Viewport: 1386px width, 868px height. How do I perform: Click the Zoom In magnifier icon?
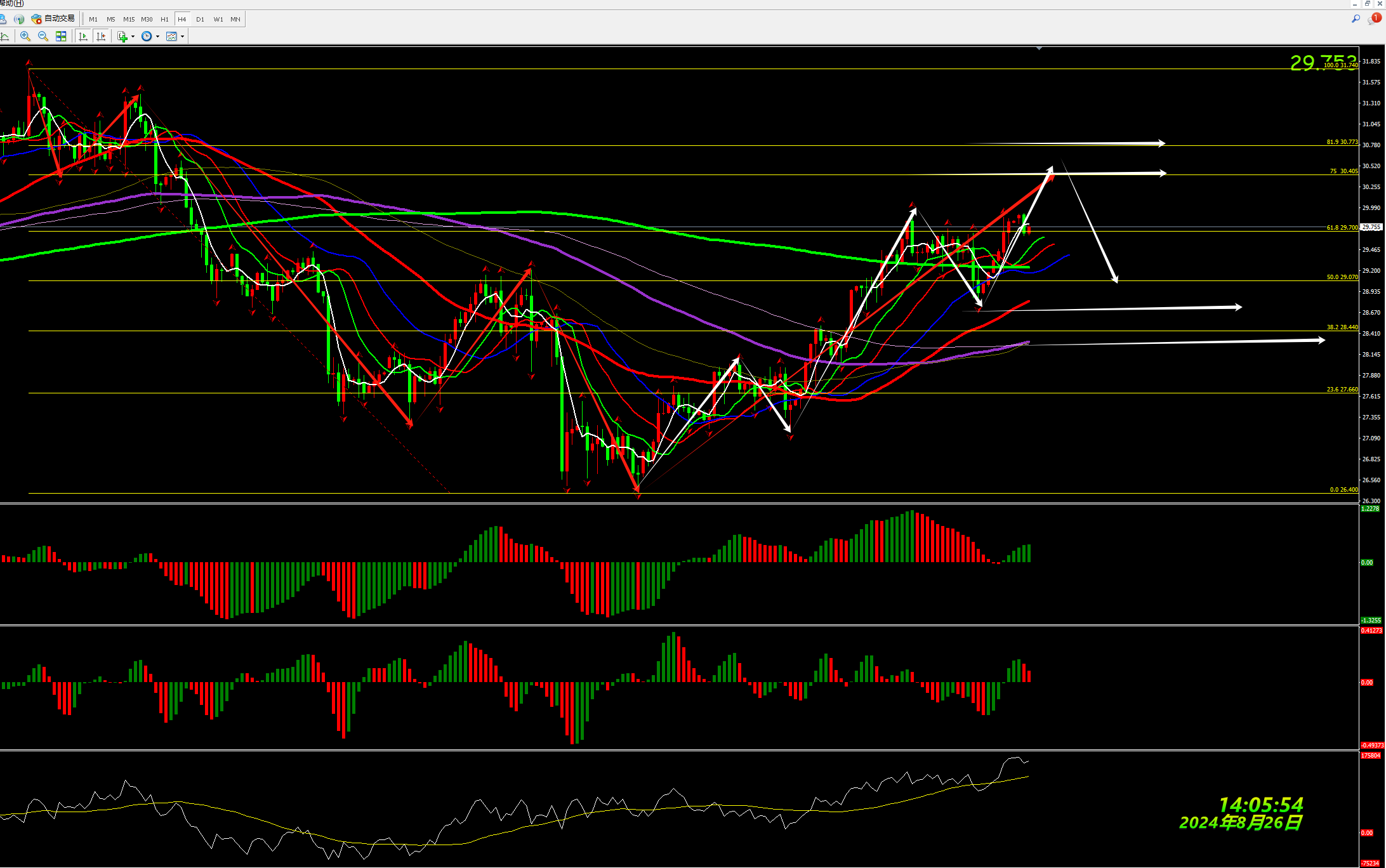click(25, 36)
